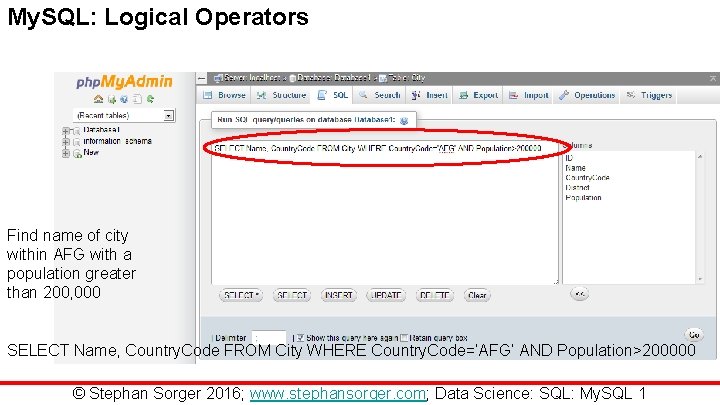This screenshot has width=720, height=405.
Task: Open the Insert tab
Action: [430, 95]
